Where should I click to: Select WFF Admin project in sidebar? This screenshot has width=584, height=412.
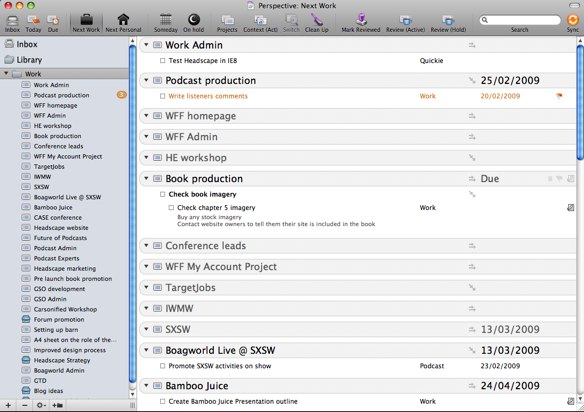pos(50,115)
